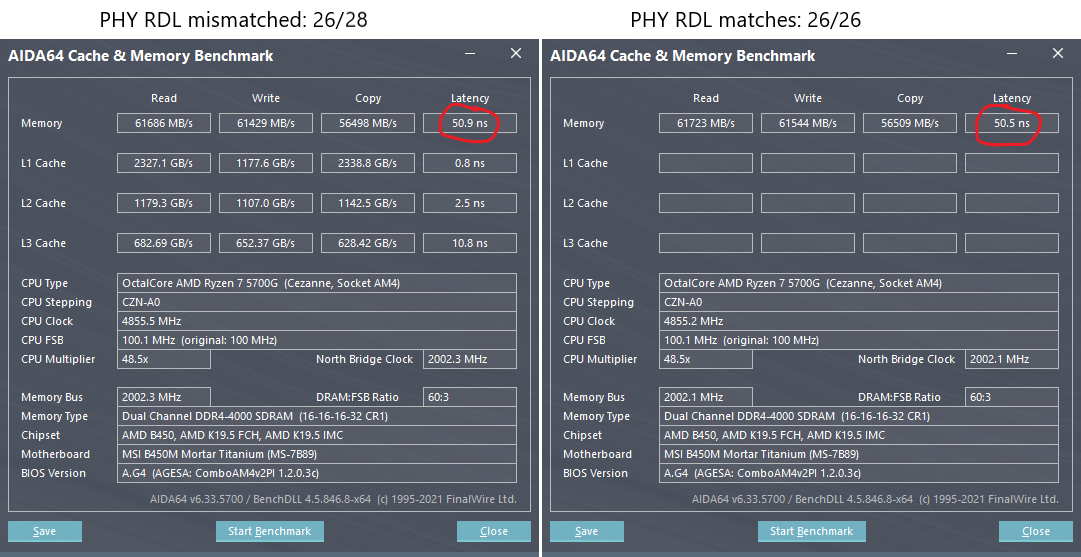The width and height of the screenshot is (1081, 557).
Task: Click FinalWire copyright text in left window
Action: click(x=334, y=499)
